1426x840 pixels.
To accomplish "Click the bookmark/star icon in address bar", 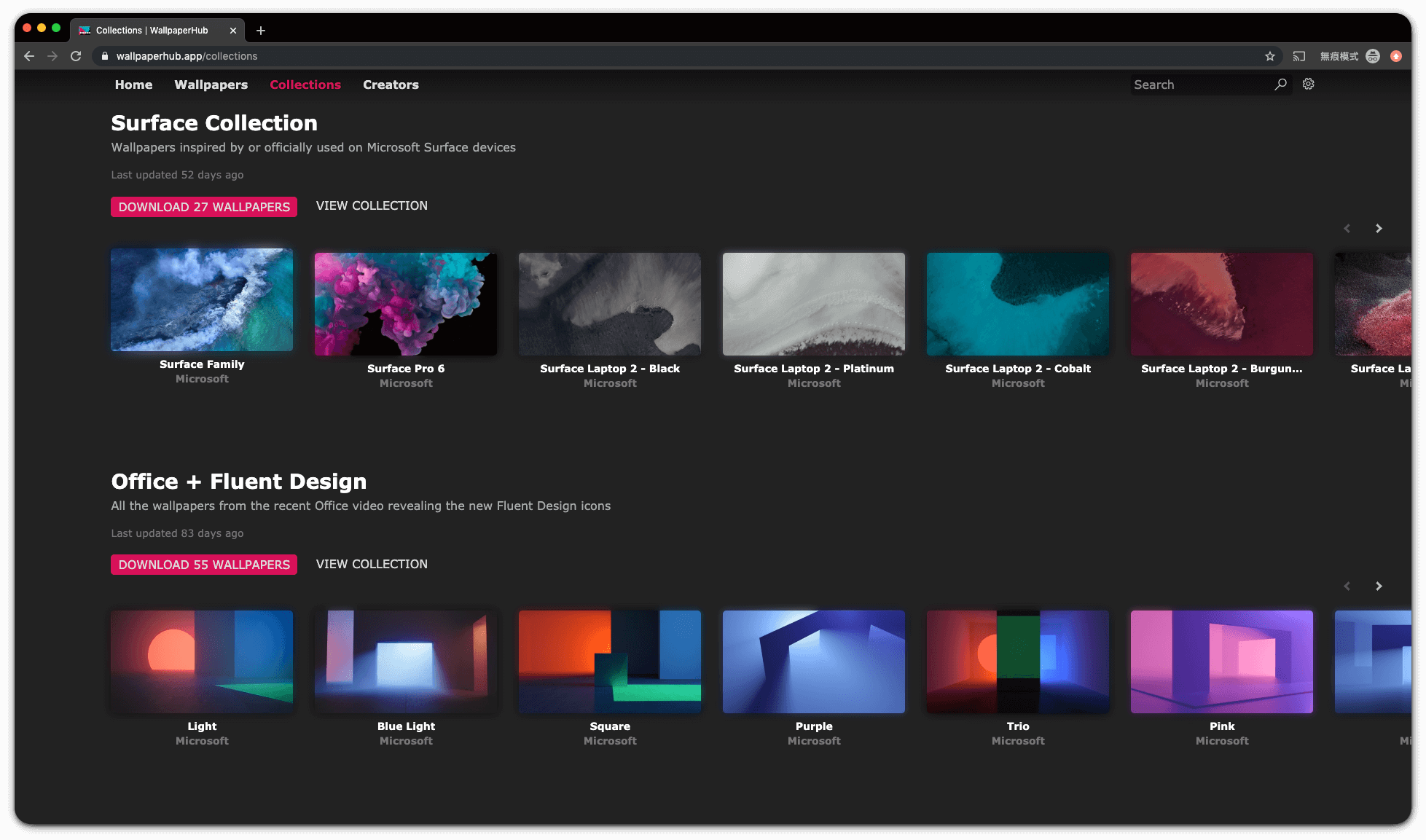I will (x=1271, y=55).
